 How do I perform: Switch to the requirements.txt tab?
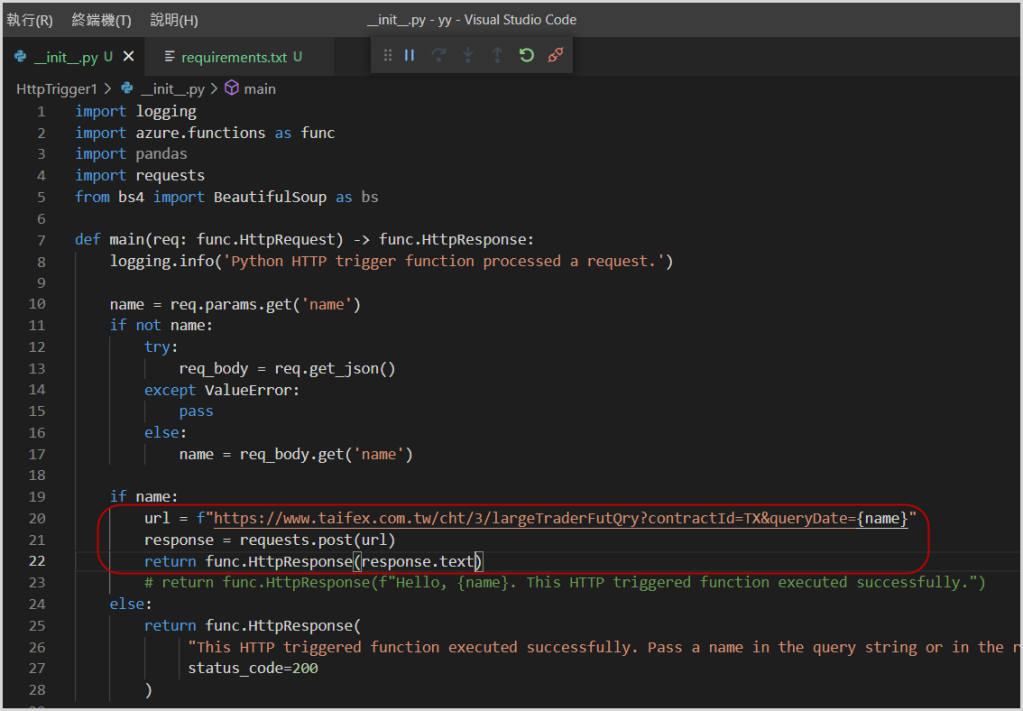[232, 57]
